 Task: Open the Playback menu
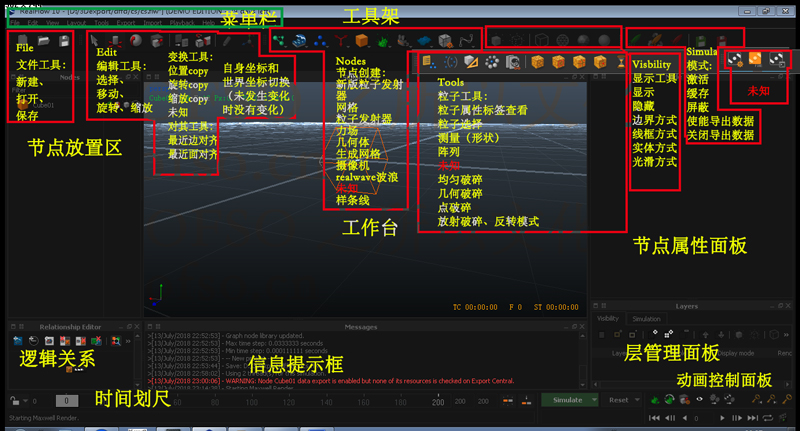(186, 21)
